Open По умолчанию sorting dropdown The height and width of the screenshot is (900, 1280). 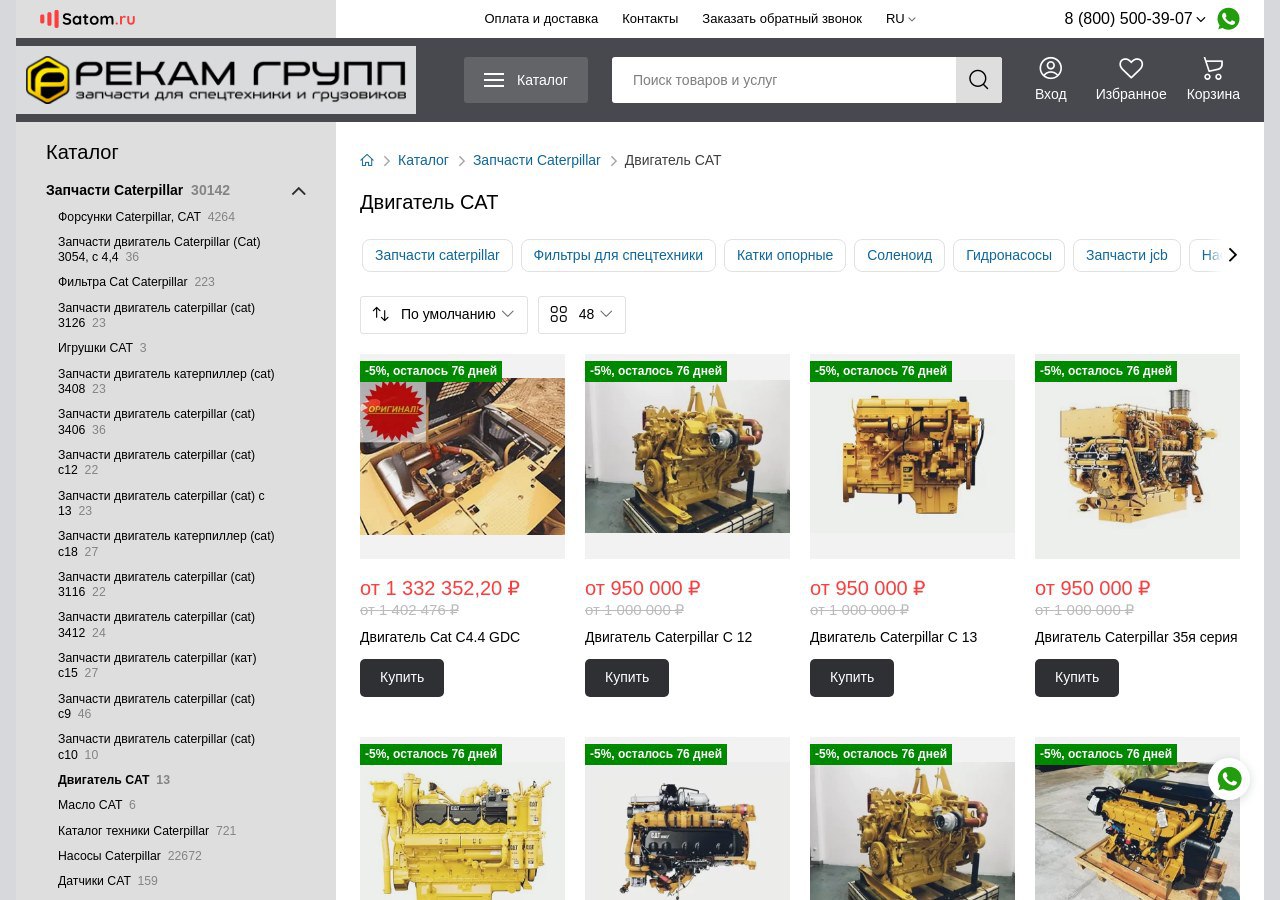pos(444,314)
